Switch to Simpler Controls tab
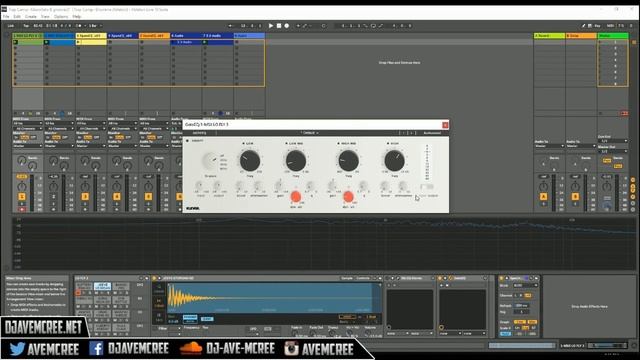640x360 pixels. (363, 278)
